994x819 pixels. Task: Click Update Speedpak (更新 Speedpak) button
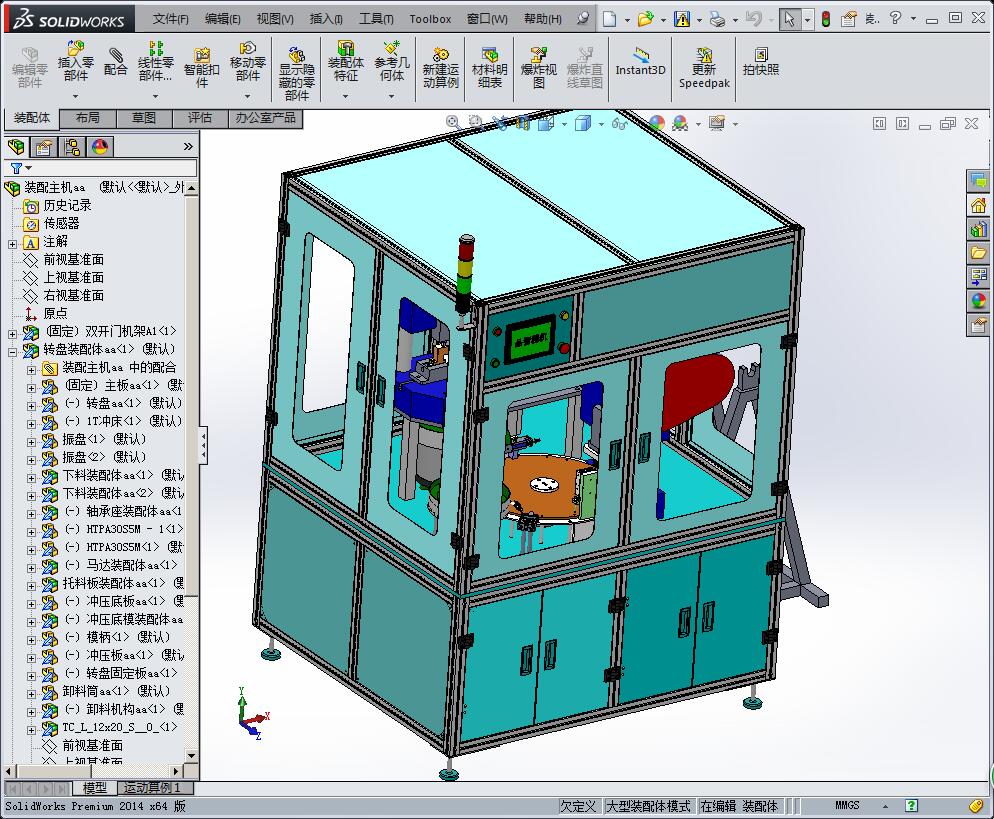[704, 68]
